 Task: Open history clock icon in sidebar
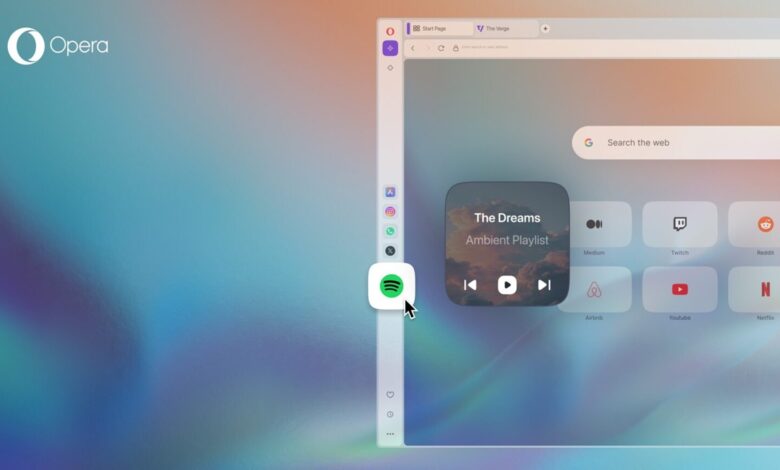pos(390,414)
